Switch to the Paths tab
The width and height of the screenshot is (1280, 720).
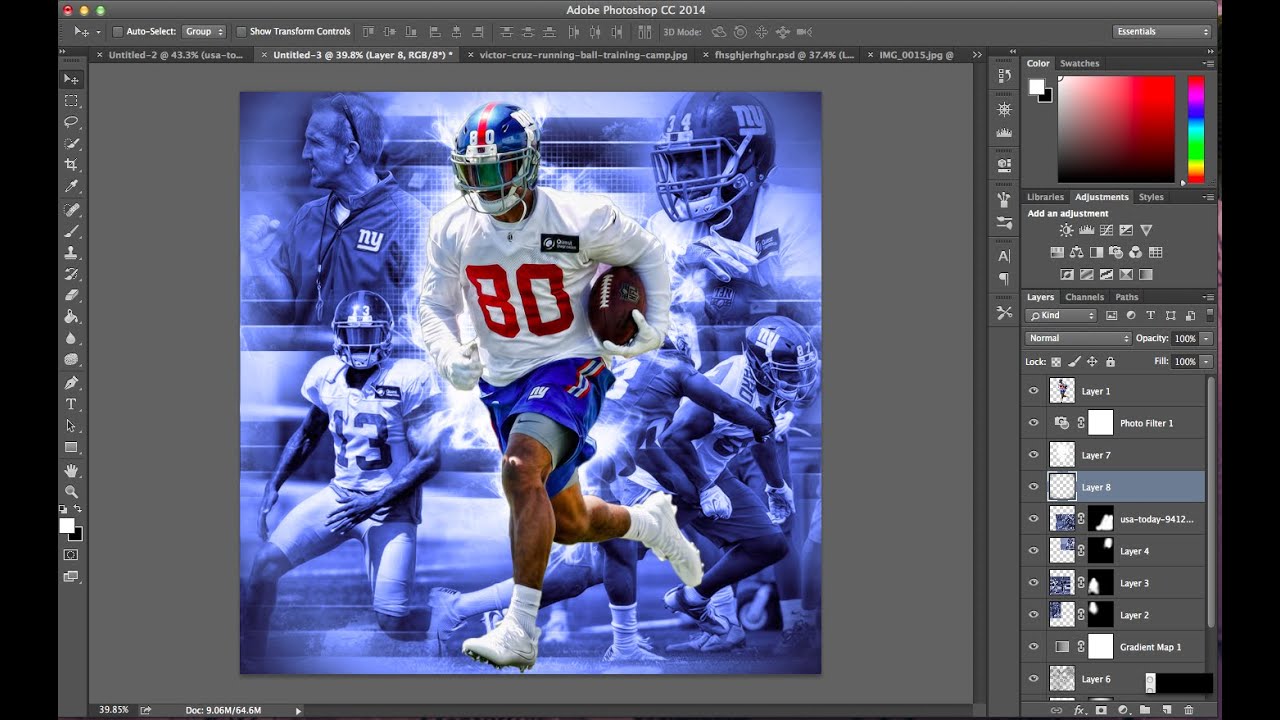point(1127,297)
